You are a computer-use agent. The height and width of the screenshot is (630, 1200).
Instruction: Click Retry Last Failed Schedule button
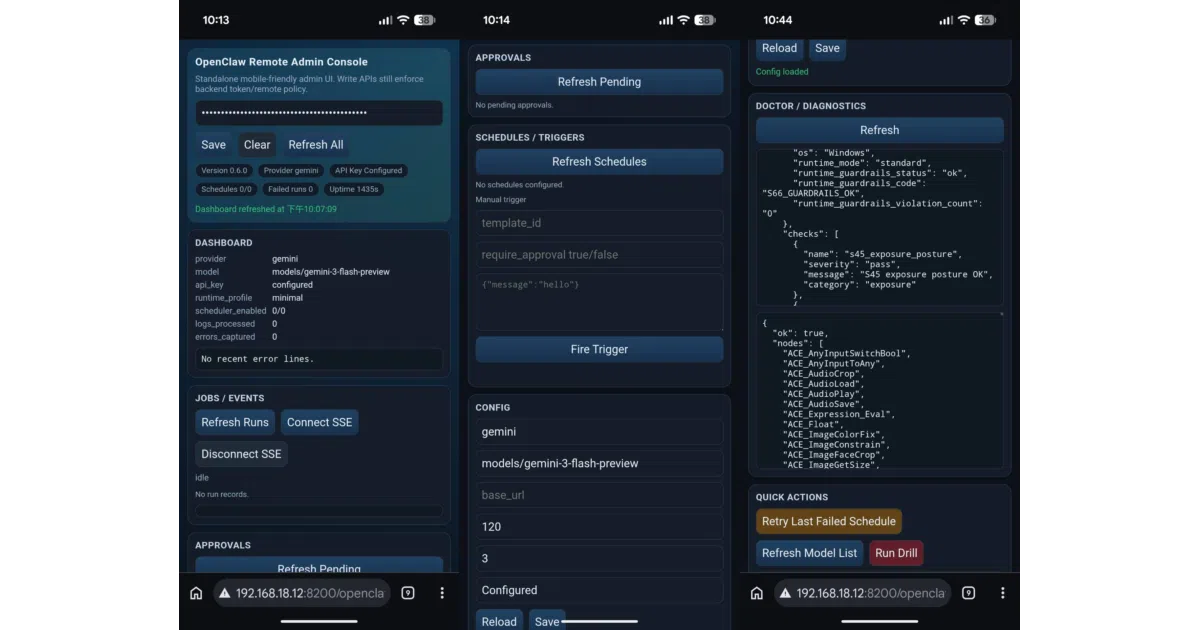point(829,521)
